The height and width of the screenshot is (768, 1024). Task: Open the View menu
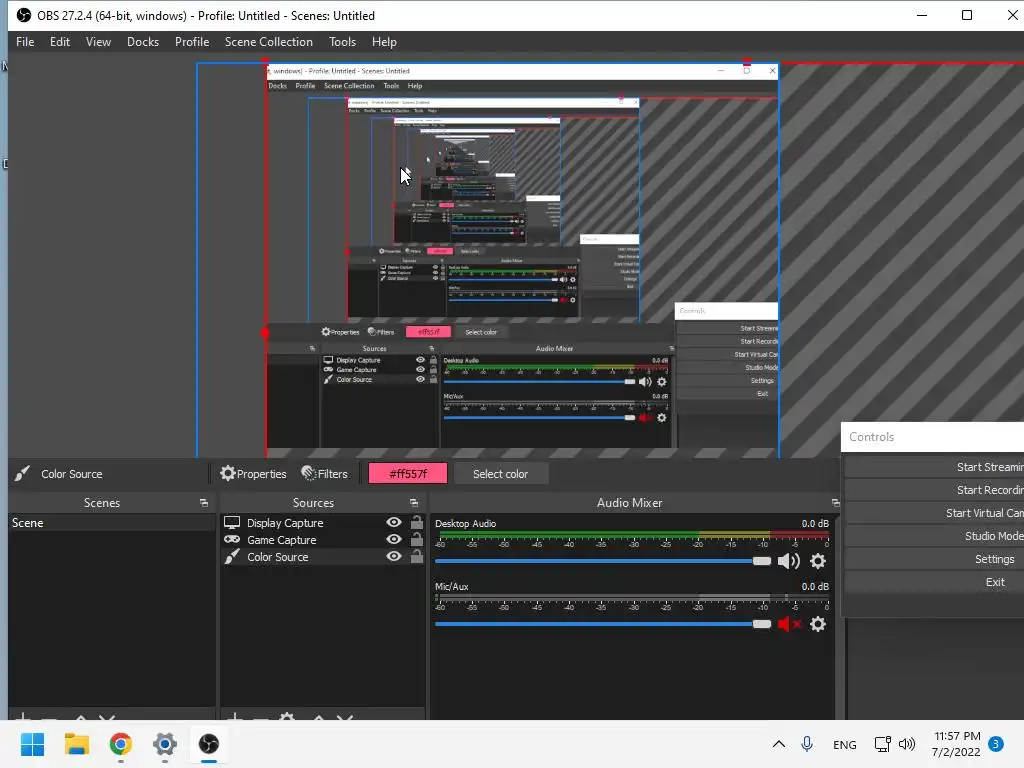[x=98, y=42]
